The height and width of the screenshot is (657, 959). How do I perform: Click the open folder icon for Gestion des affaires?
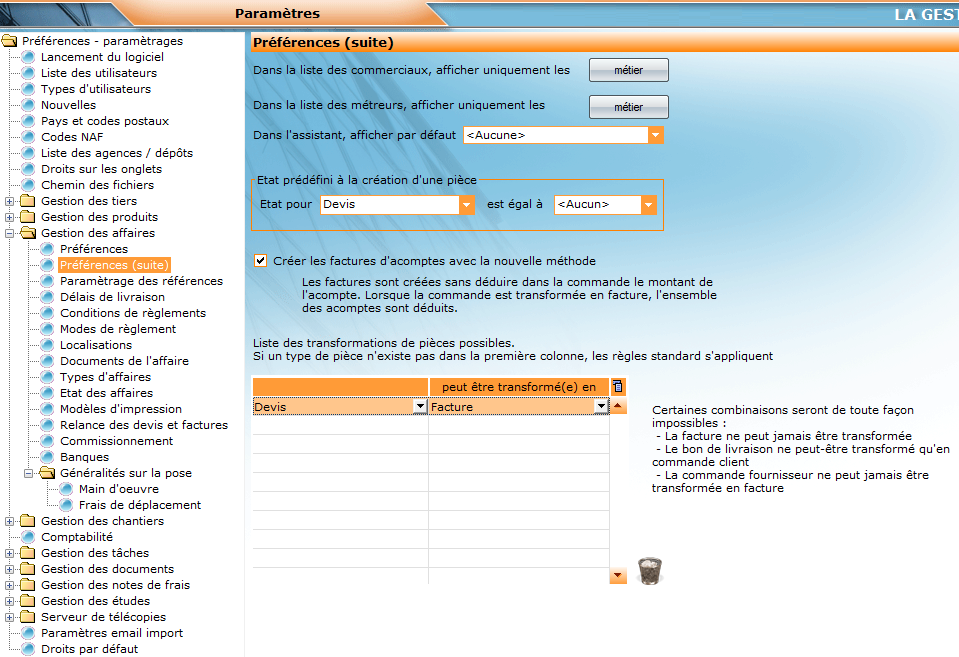(x=28, y=232)
